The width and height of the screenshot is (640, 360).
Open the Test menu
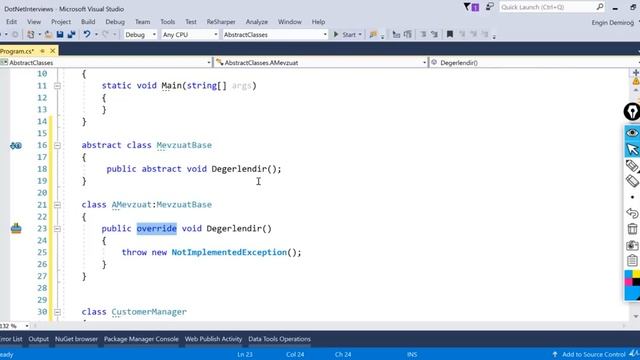pos(191,22)
